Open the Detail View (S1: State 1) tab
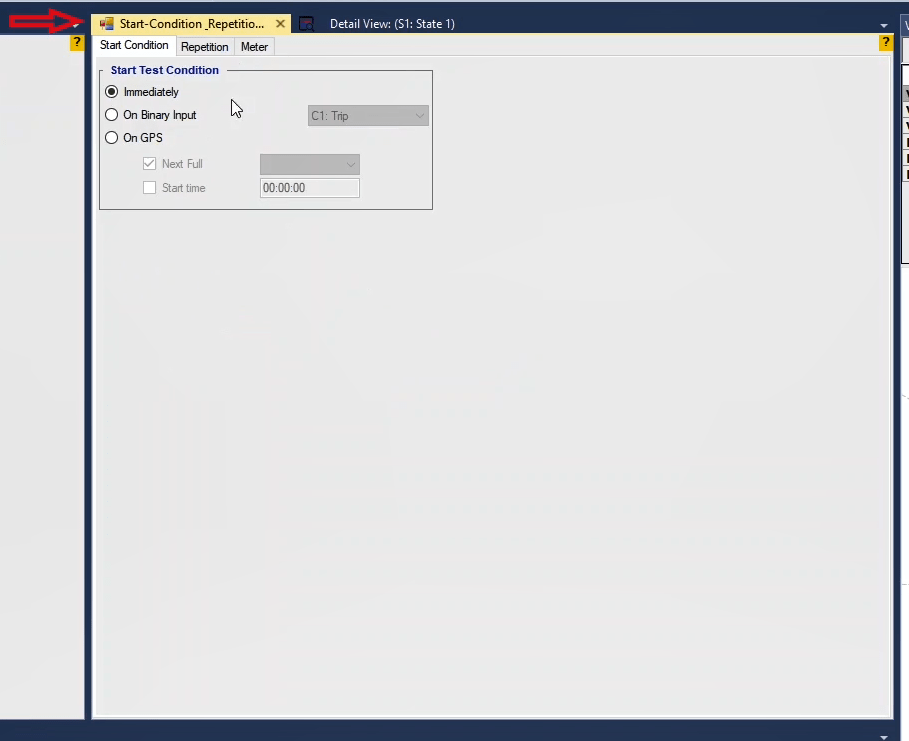Image resolution: width=909 pixels, height=741 pixels. [x=391, y=24]
